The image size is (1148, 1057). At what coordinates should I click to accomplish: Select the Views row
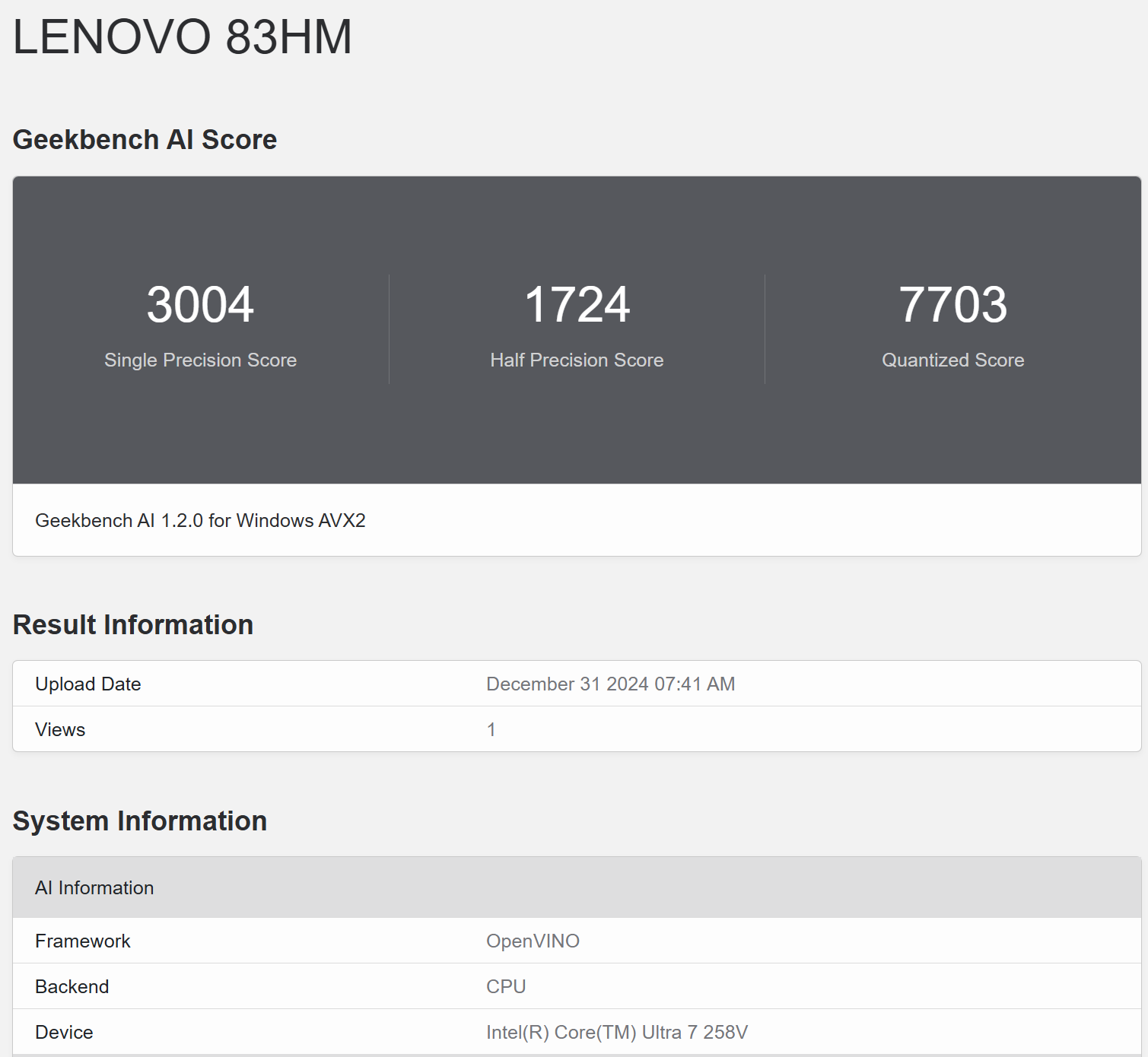[59, 729]
